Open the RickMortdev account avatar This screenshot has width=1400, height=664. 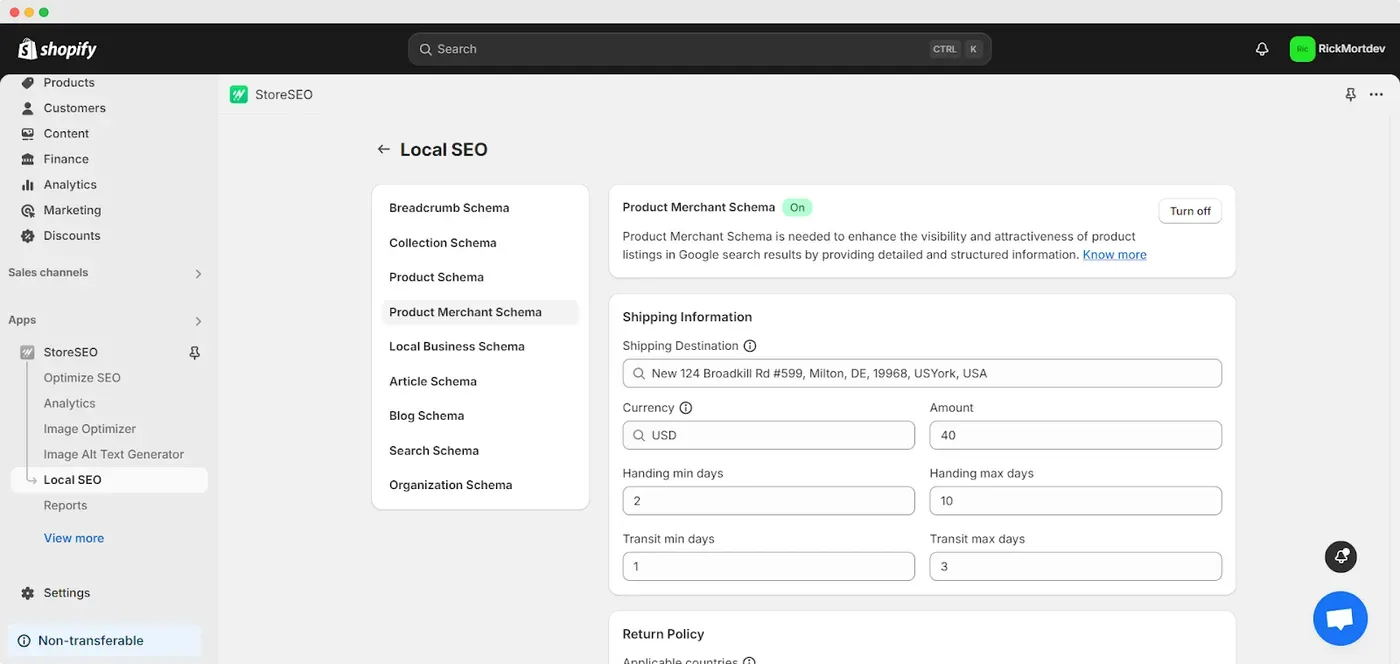click(x=1302, y=49)
